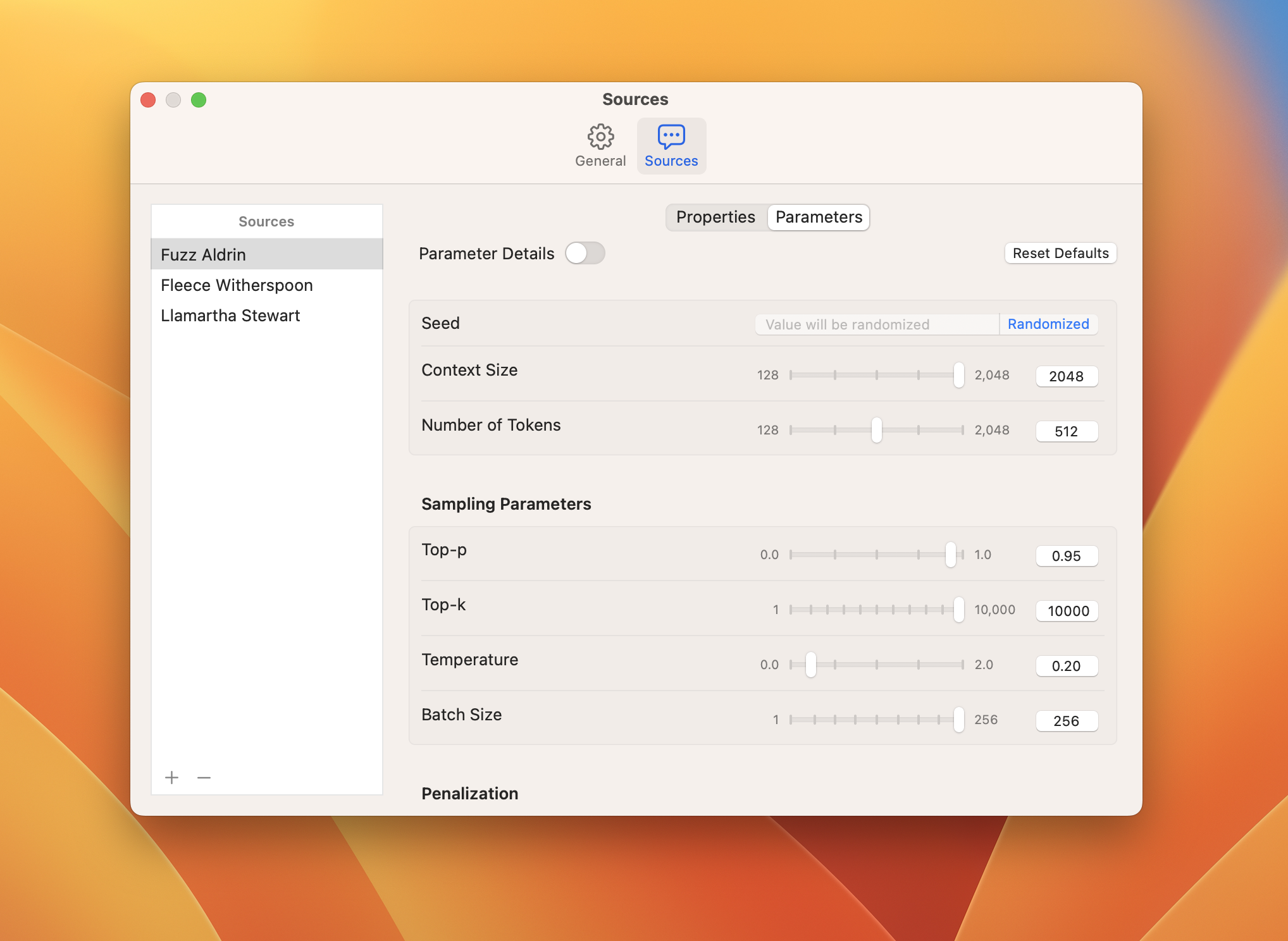Click the Reset Defaults button
Viewport: 1288px width, 941px height.
pyautogui.click(x=1060, y=253)
